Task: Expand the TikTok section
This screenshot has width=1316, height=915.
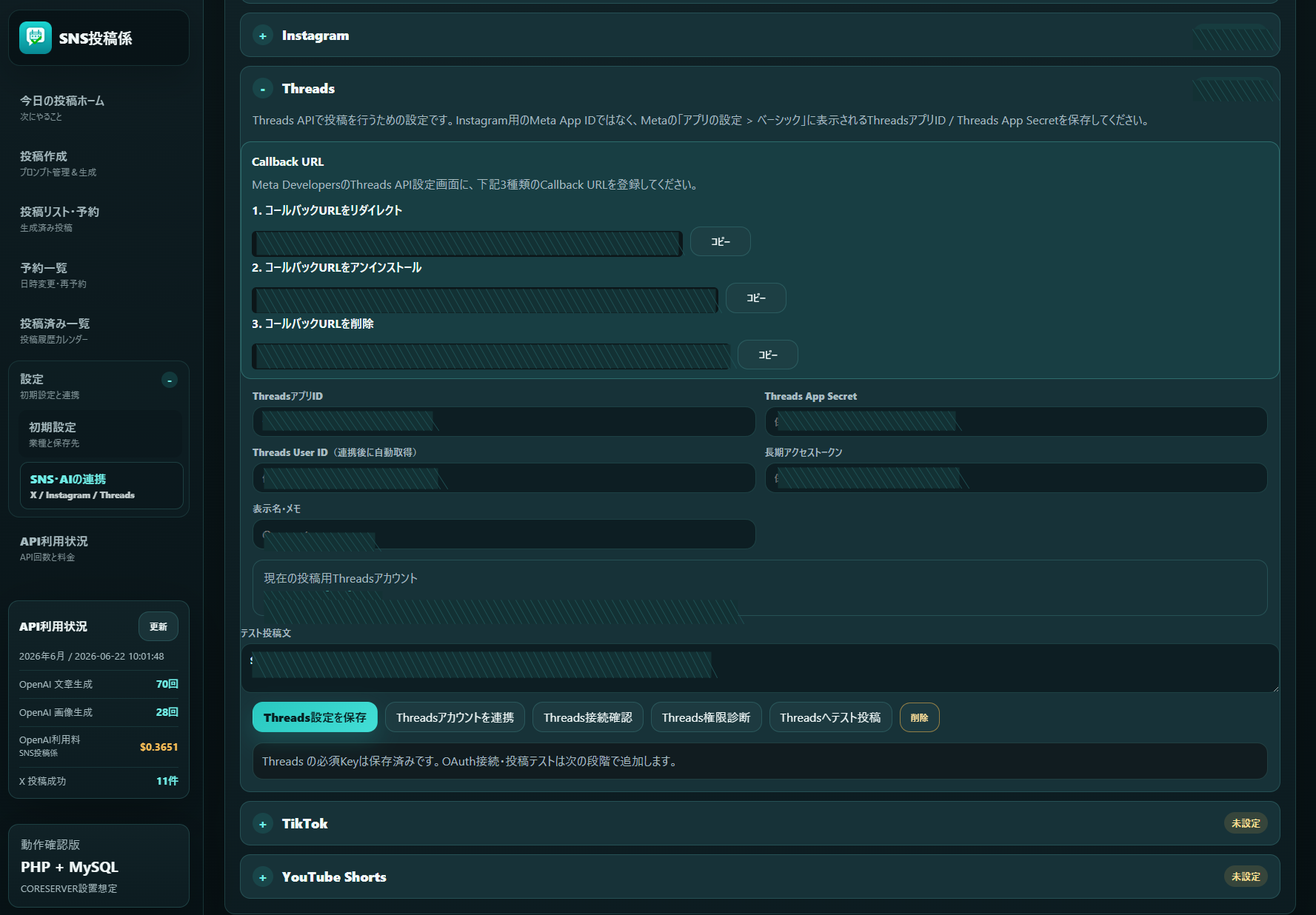Action: tap(263, 824)
